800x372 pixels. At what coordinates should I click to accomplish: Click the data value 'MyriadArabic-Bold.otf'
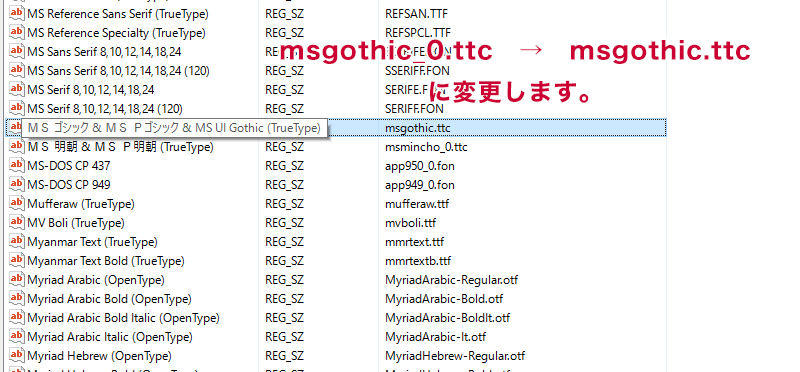point(444,300)
